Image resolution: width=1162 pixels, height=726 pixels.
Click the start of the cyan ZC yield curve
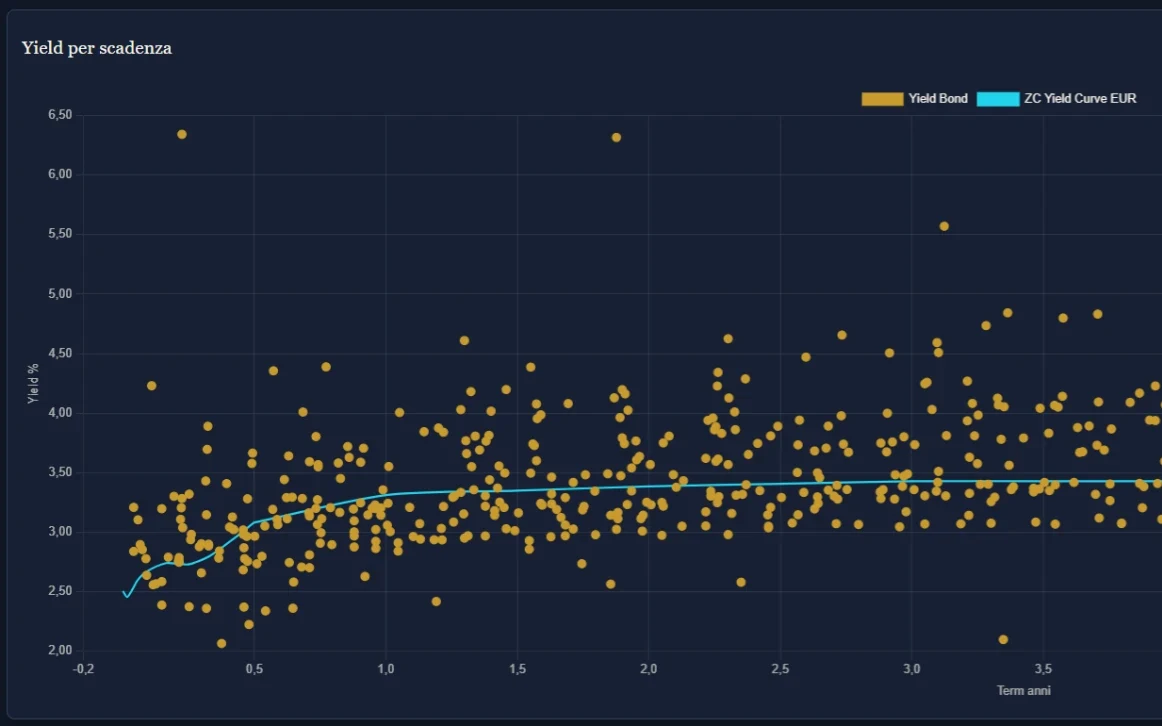pos(124,592)
